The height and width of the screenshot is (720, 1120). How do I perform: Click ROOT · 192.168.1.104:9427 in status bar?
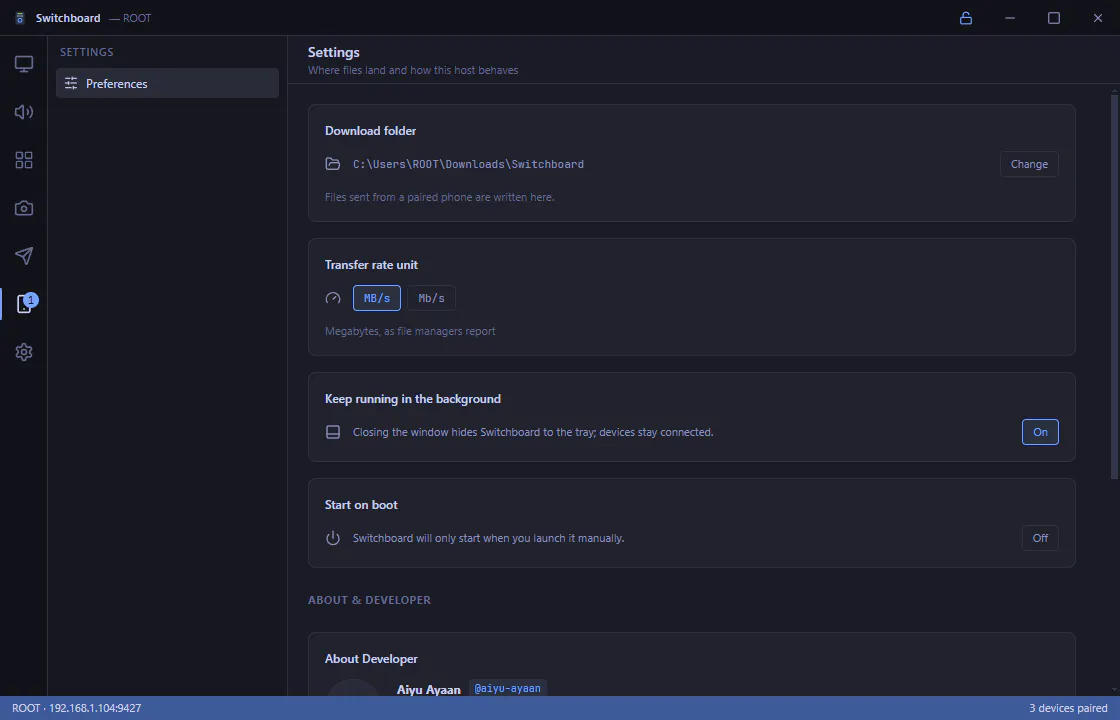tap(76, 708)
